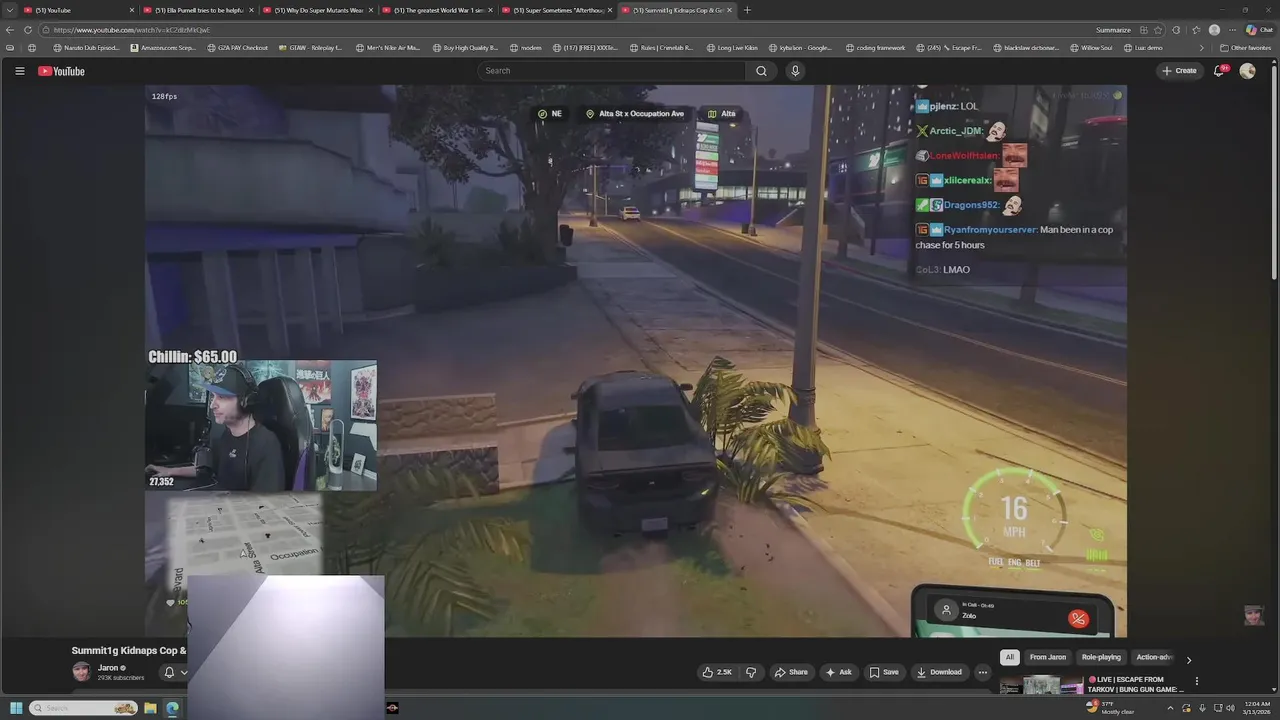The height and width of the screenshot is (720, 1280).
Task: Go to YouTube home via logo
Action: coord(61,71)
